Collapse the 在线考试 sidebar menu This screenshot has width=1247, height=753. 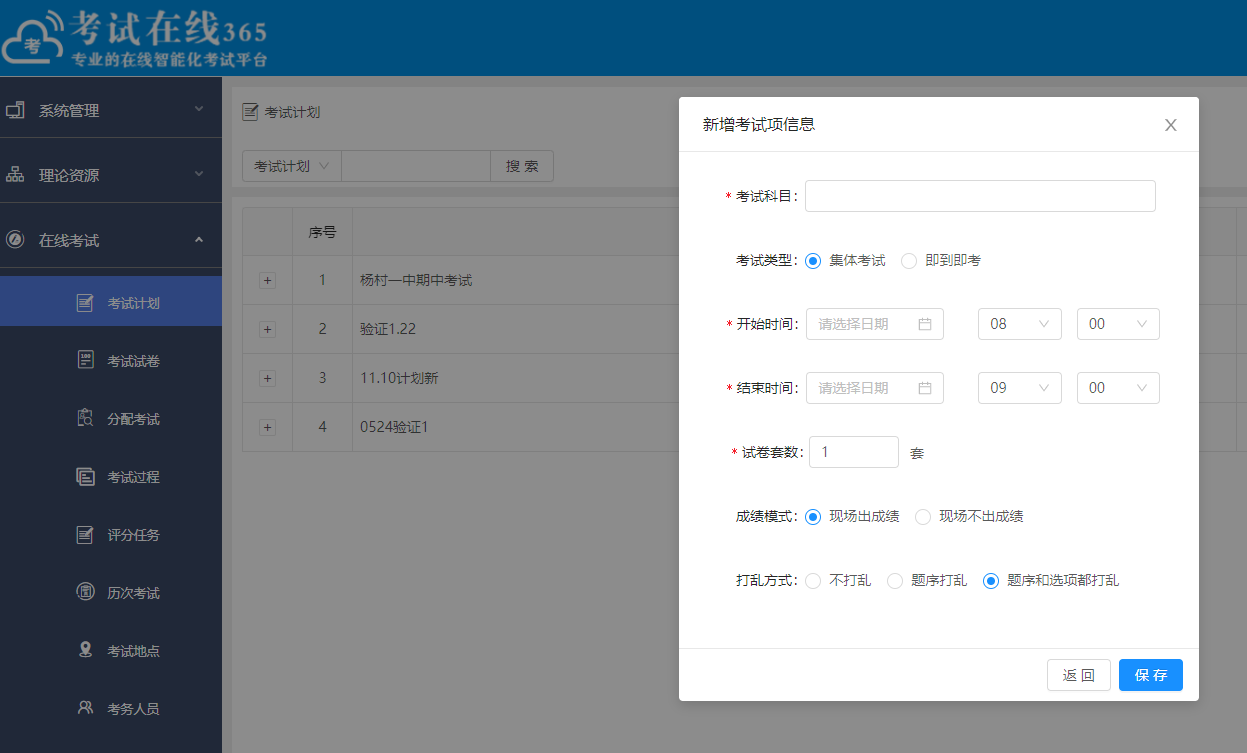pos(110,240)
